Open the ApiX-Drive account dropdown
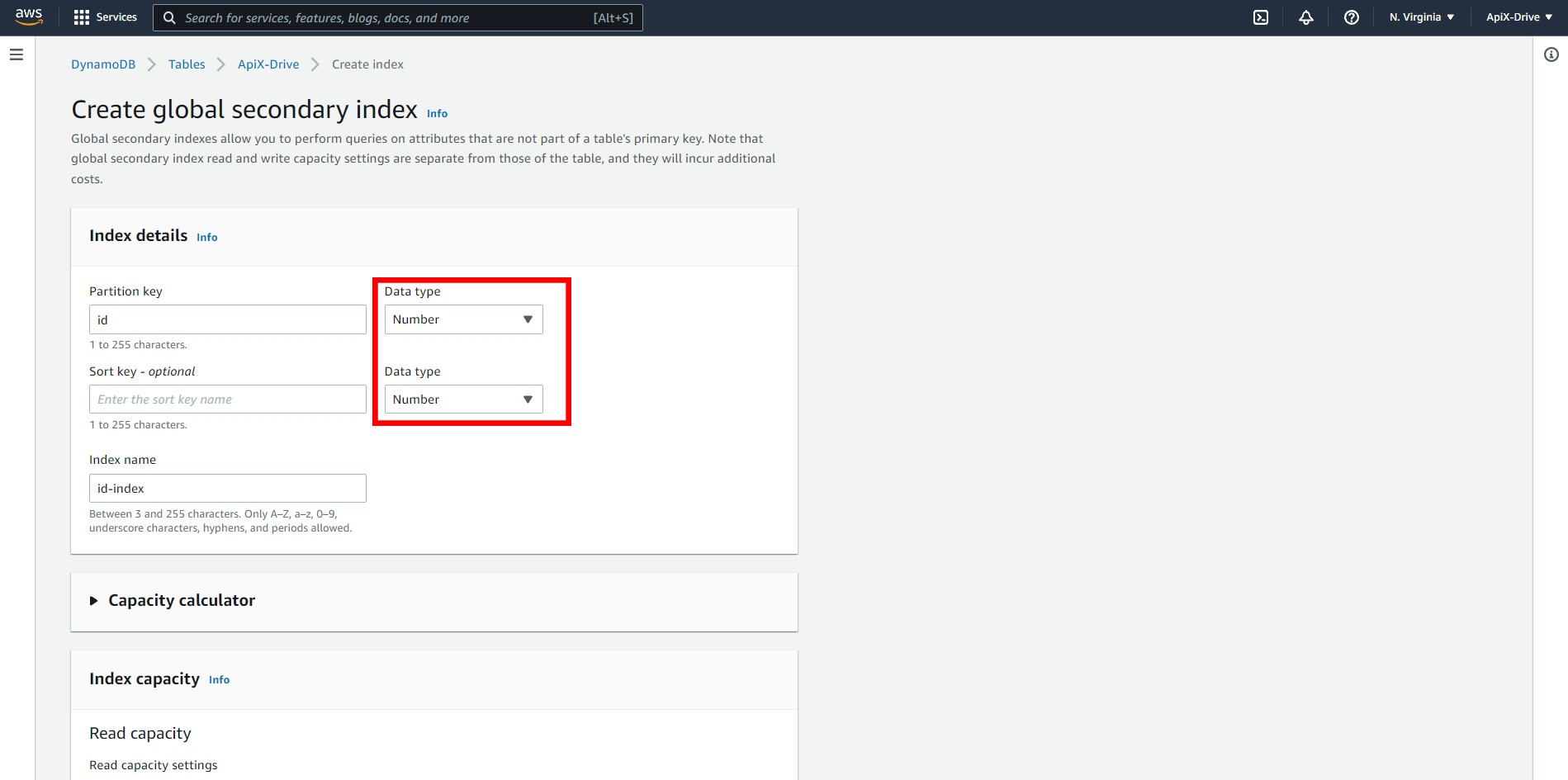 pos(1519,17)
